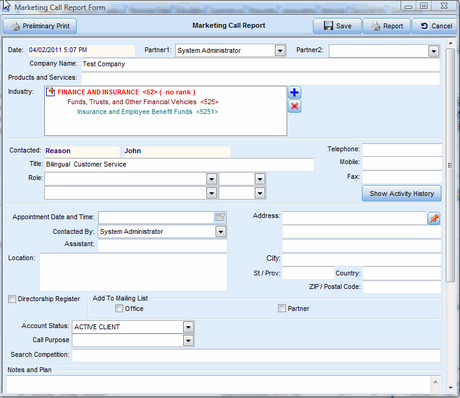Click the Products and Services field
Image resolution: width=460 pixels, height=398 pixels.
click(x=260, y=78)
